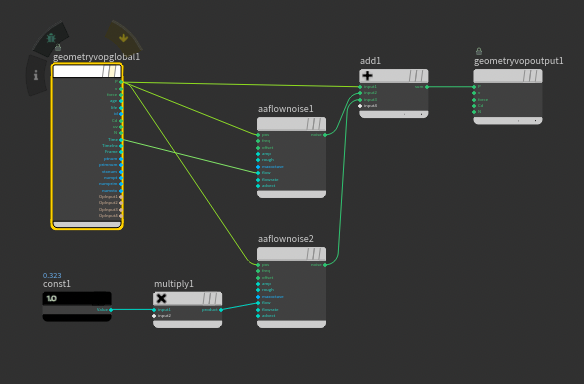Collapse multiply1 via its footer bar
Screen dimensions: 584x384
[x=187, y=324]
